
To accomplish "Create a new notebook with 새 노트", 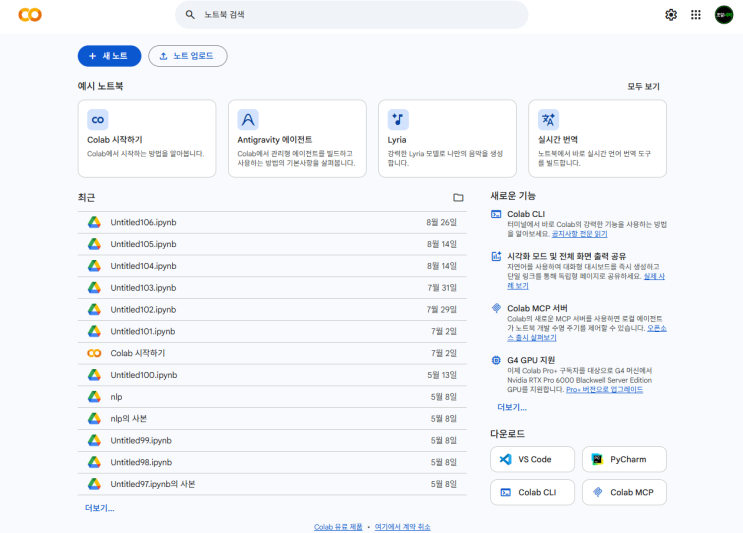I will pyautogui.click(x=109, y=56).
